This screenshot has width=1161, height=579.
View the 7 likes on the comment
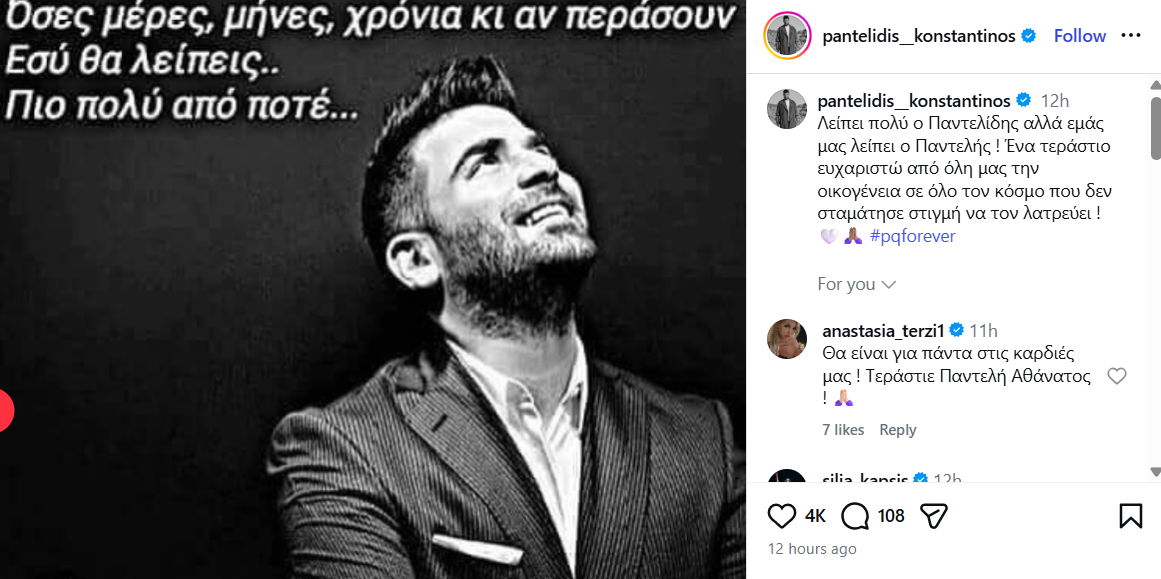pyautogui.click(x=842, y=430)
